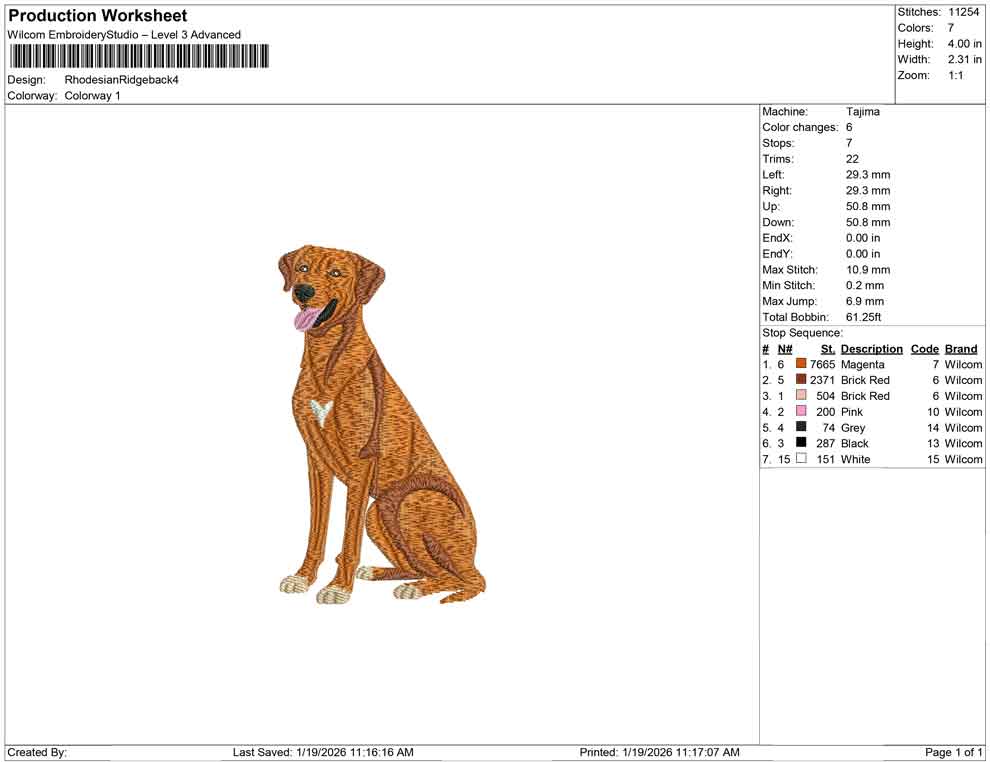Click the Production Worksheet title
The width and height of the screenshot is (990, 762).
(96, 16)
